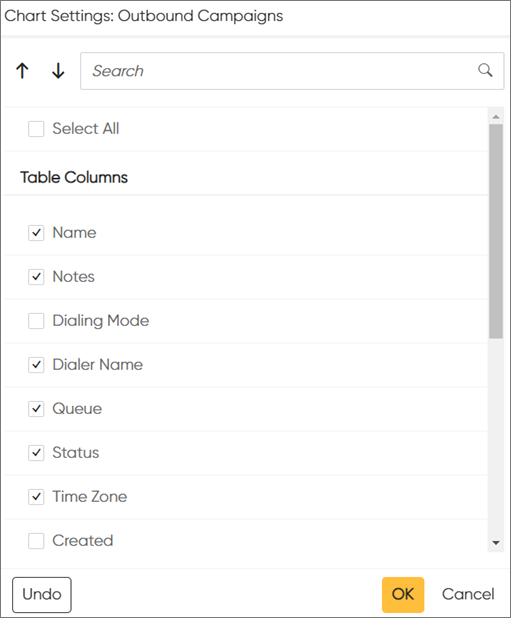The height and width of the screenshot is (618, 511).
Task: Click into the Search input field
Action: pyautogui.click(x=292, y=71)
